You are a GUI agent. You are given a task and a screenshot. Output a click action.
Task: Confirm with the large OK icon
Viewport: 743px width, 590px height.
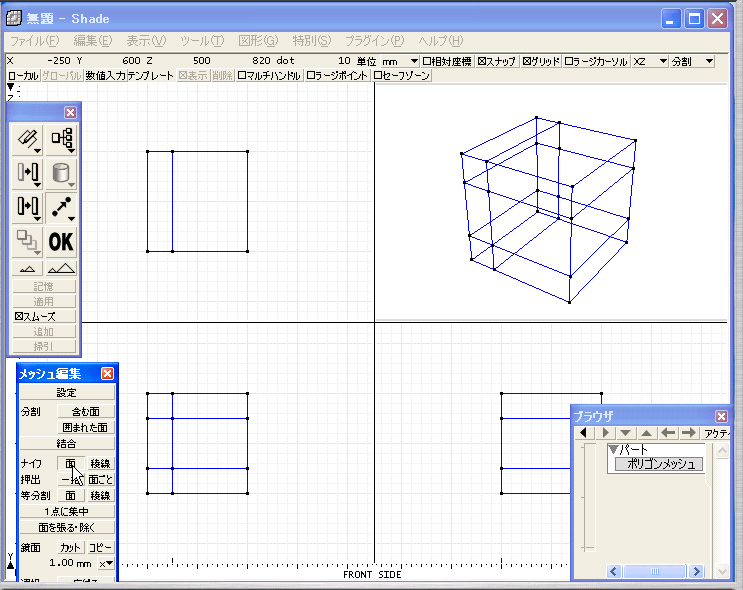pyautogui.click(x=61, y=241)
